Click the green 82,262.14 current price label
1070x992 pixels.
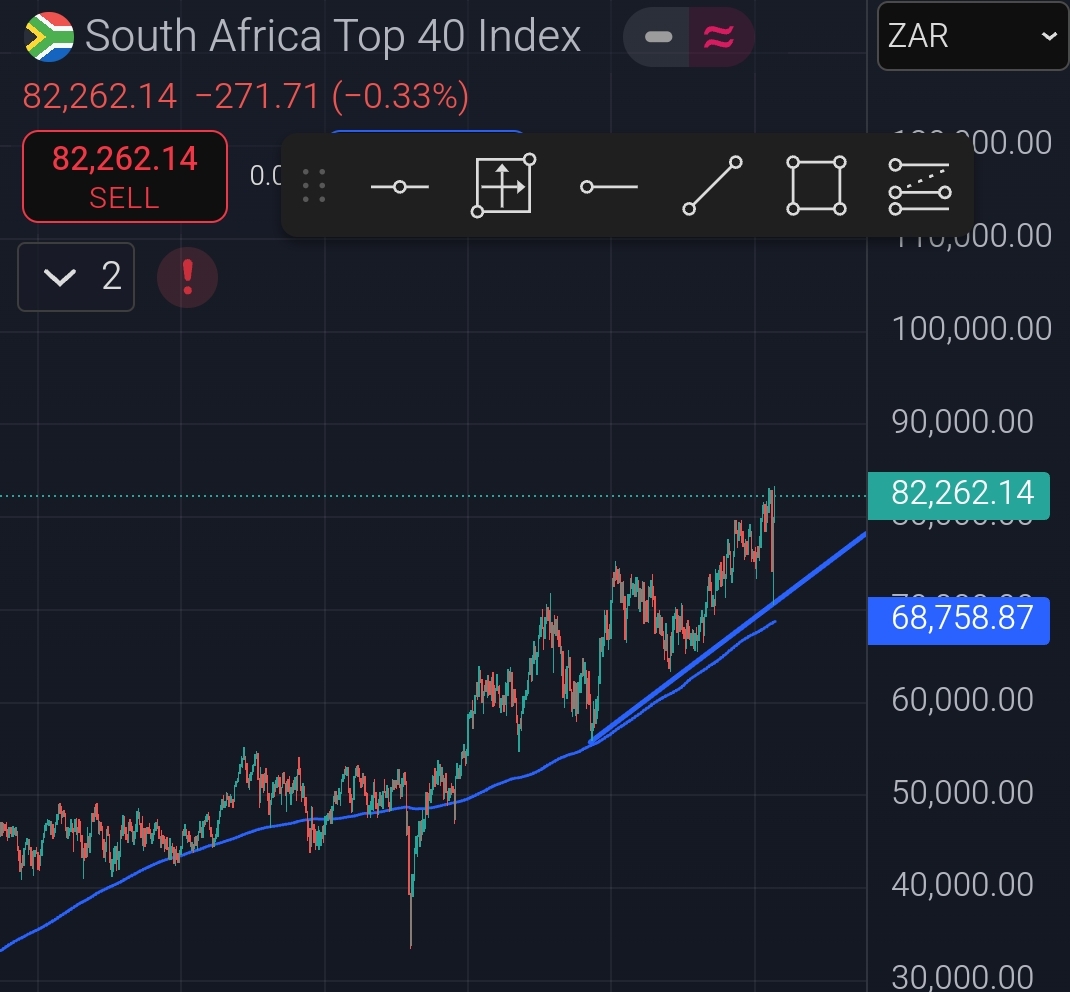959,494
